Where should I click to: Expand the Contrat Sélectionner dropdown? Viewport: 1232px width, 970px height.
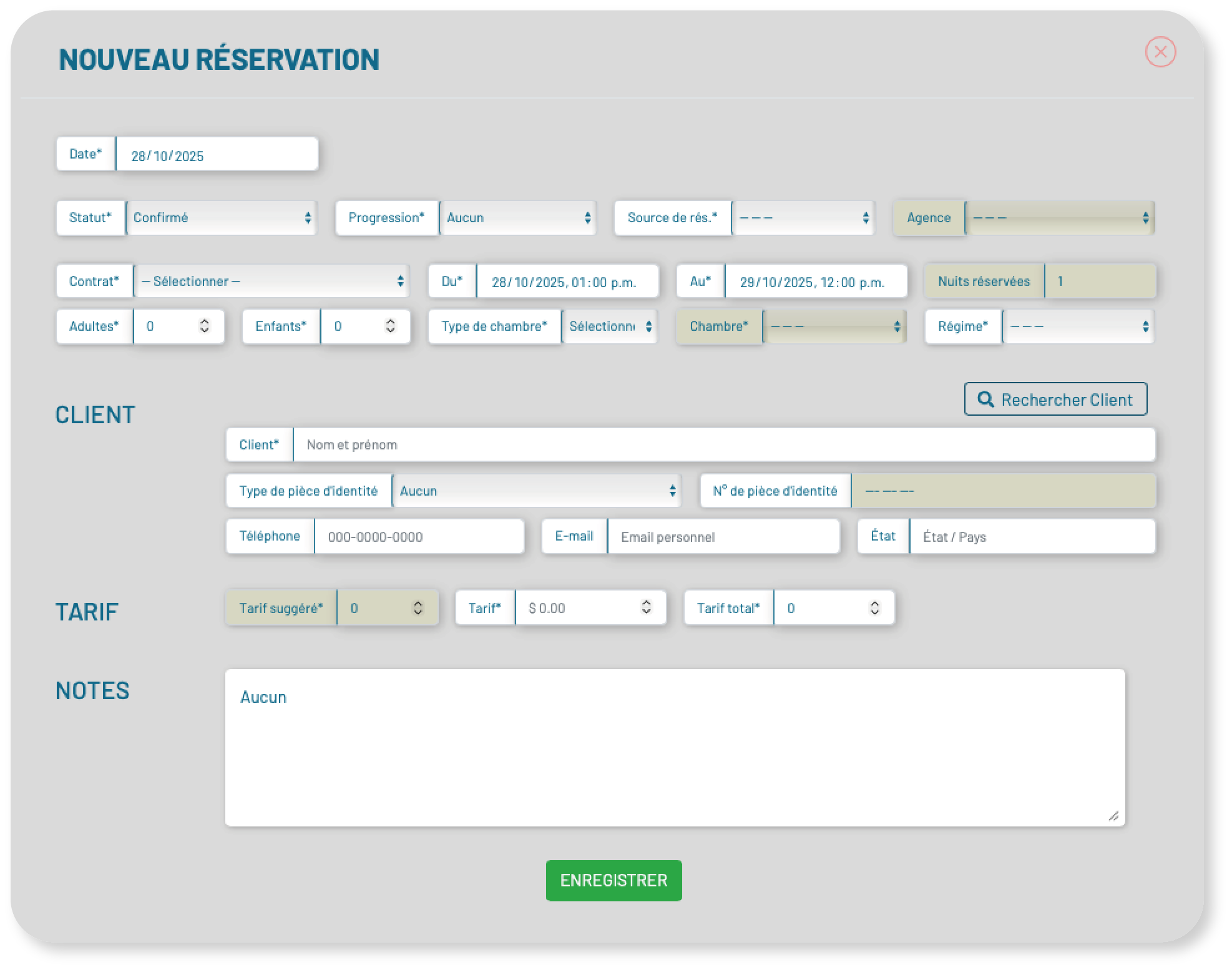[x=271, y=282]
